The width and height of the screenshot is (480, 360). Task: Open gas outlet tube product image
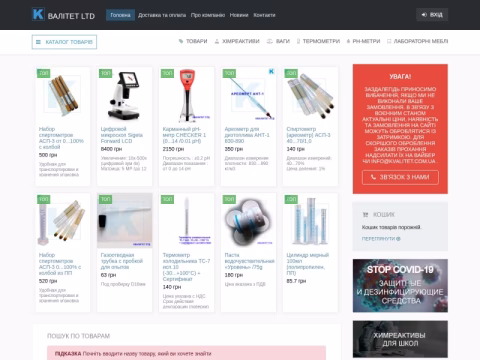[x=125, y=221]
